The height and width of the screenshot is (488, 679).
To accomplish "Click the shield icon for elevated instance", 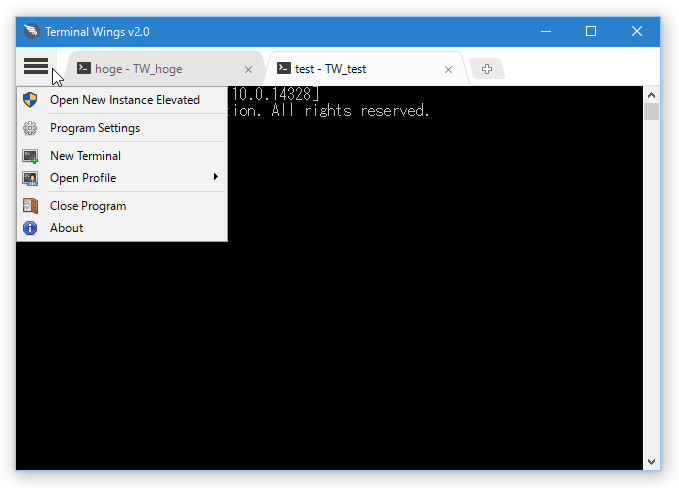I will tap(30, 100).
